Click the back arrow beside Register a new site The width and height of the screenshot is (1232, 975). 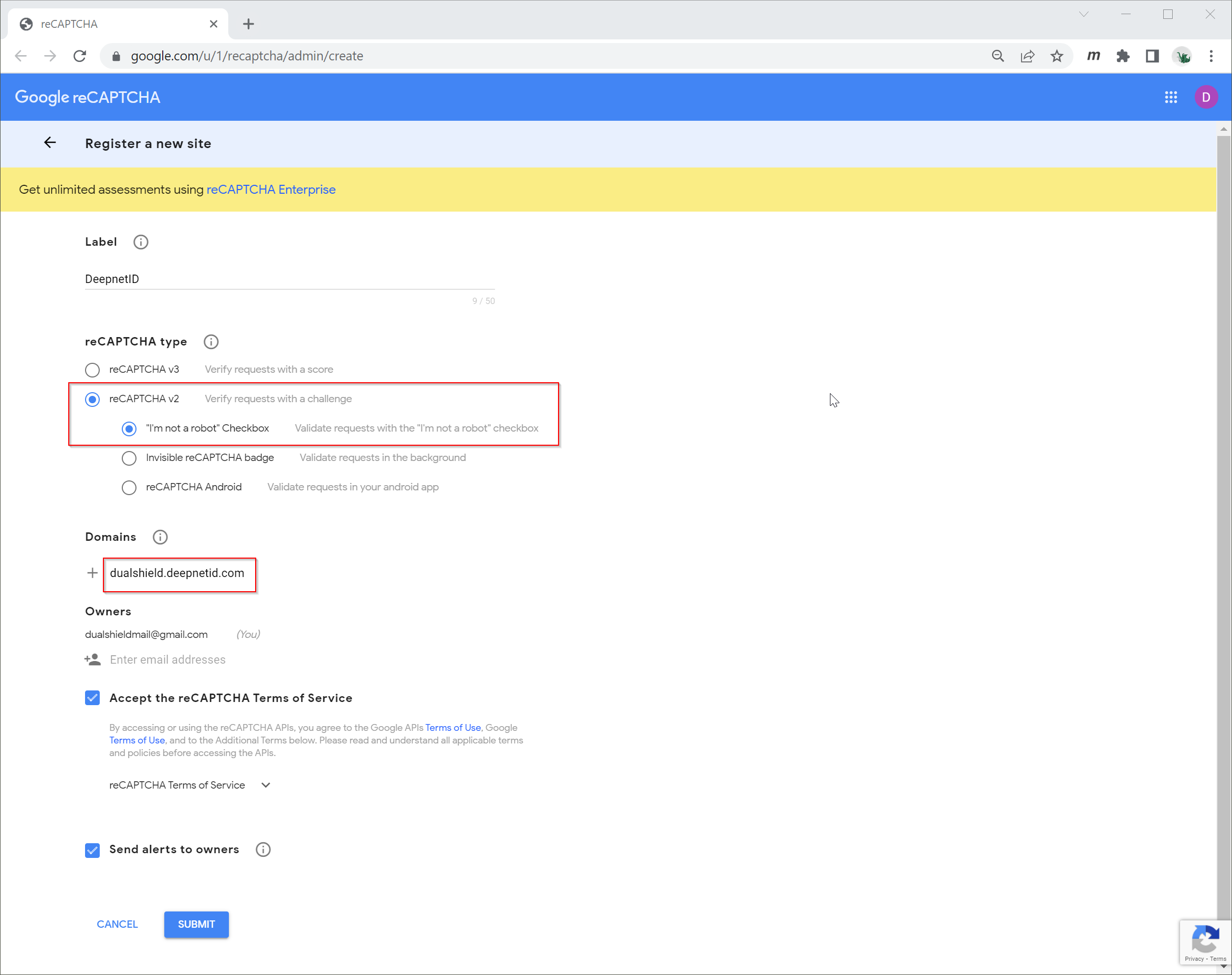tap(50, 143)
